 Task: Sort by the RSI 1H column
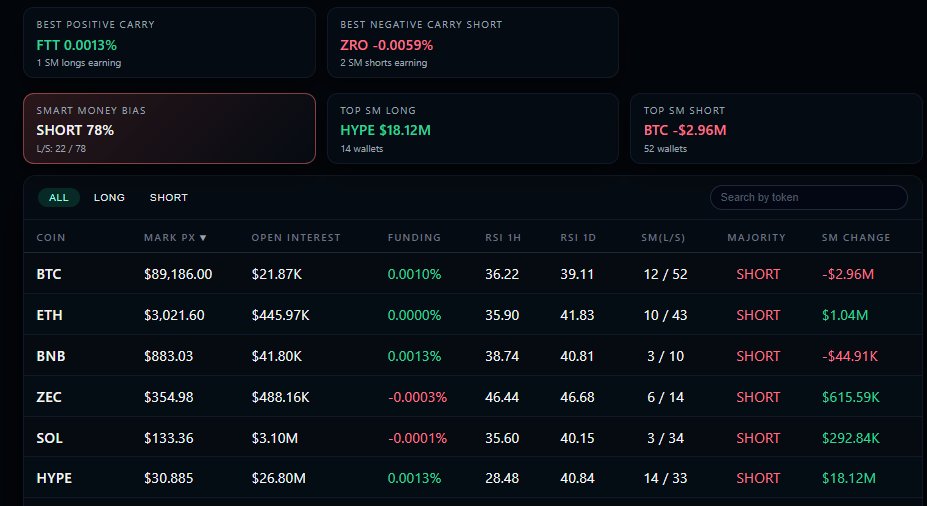[x=503, y=237]
